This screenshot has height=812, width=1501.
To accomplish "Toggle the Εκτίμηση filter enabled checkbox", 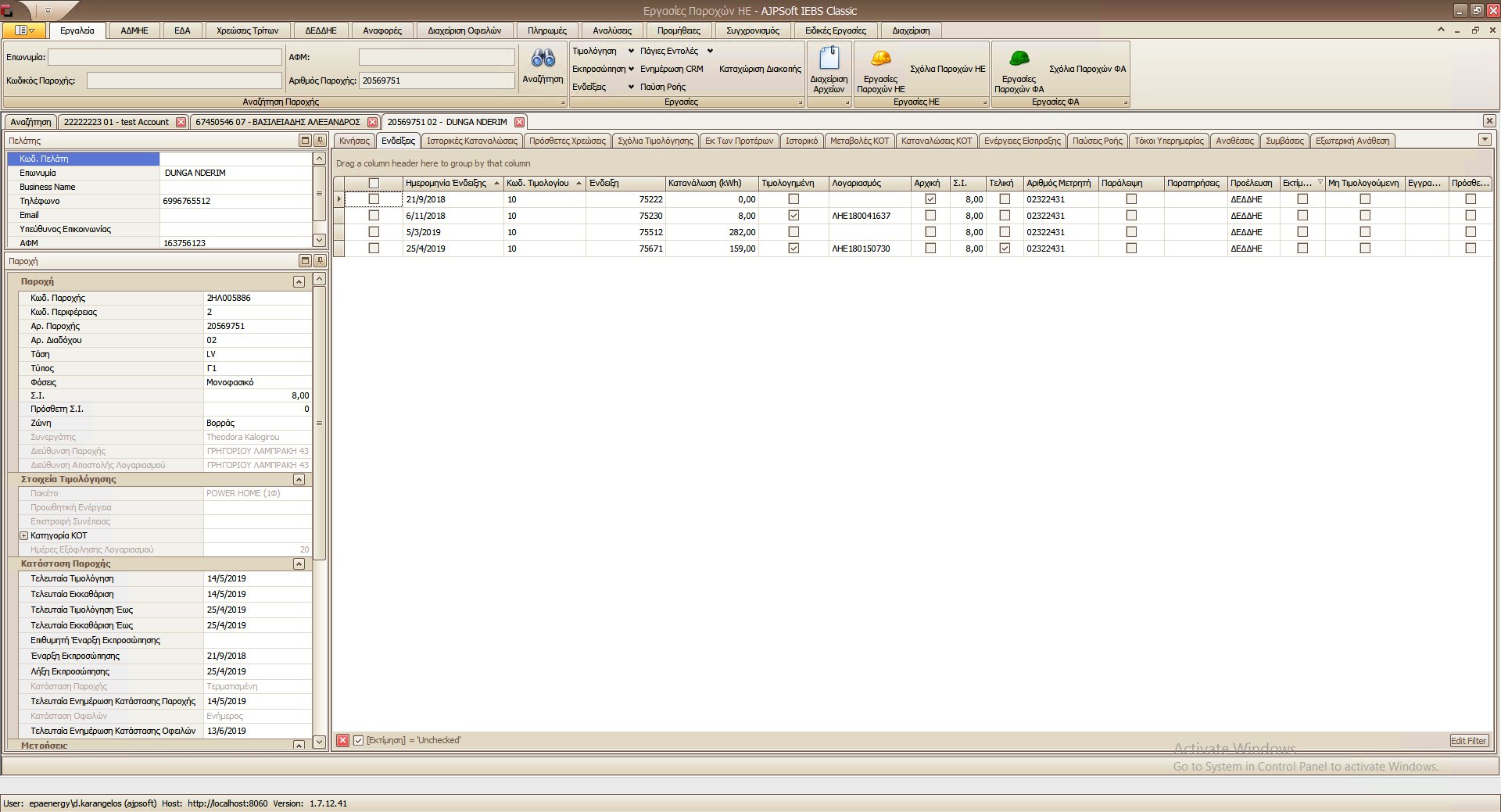I will coord(358,740).
